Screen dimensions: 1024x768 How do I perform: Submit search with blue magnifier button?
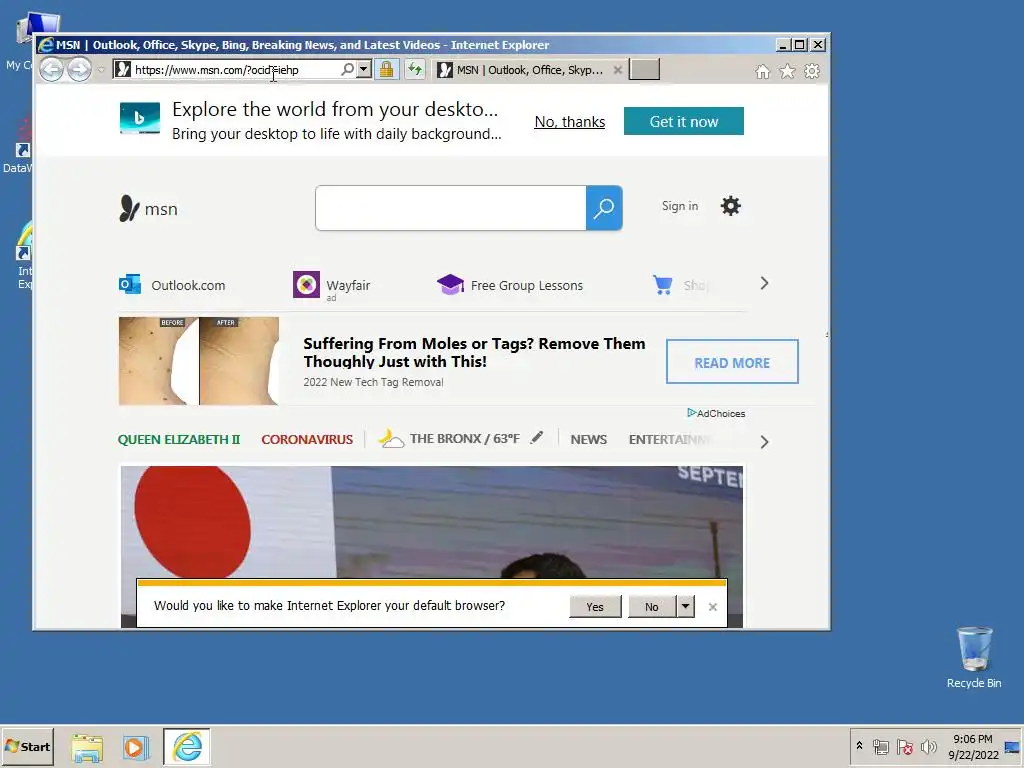point(604,208)
